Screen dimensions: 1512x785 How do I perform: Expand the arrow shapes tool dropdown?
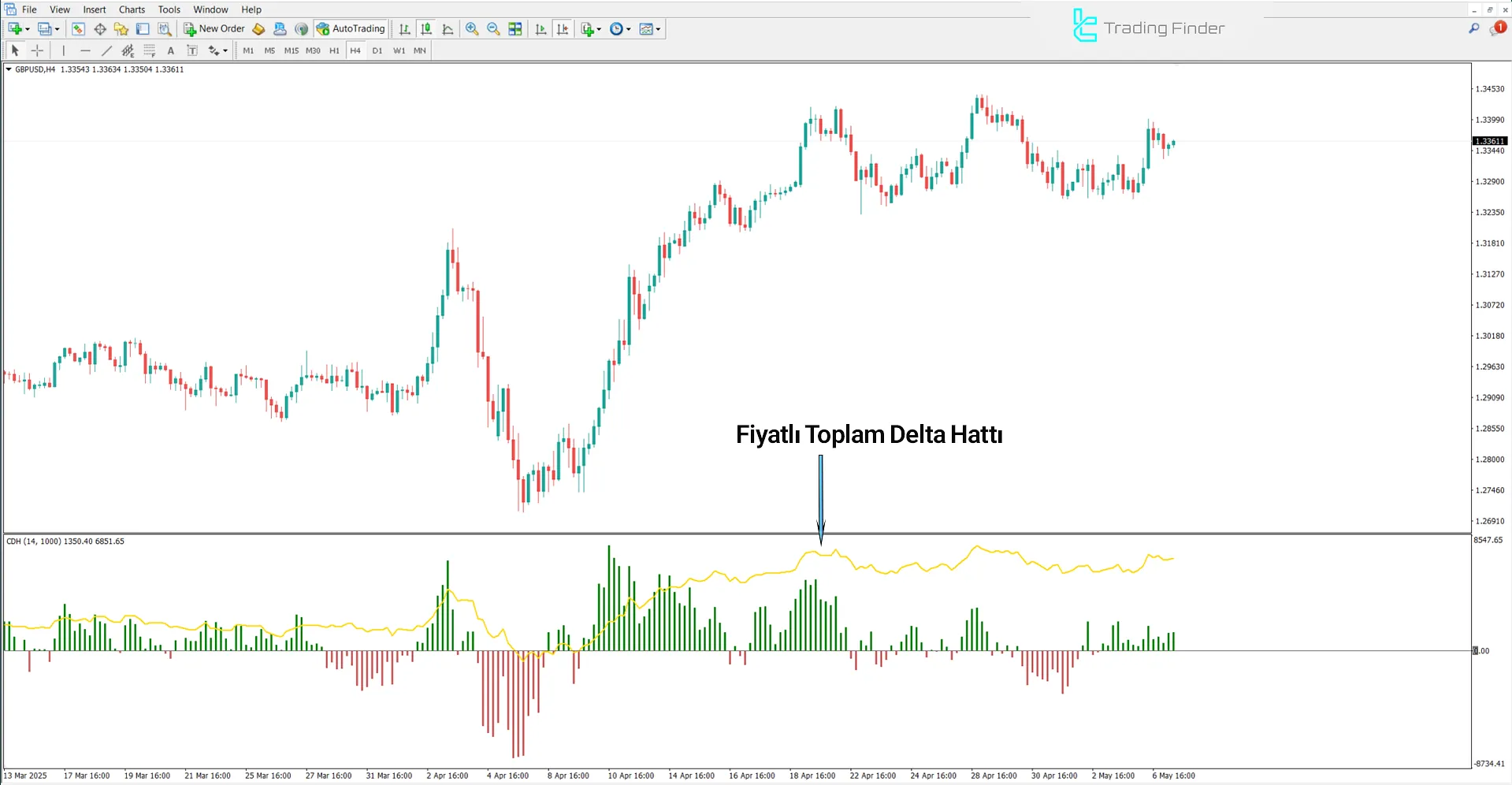(225, 50)
